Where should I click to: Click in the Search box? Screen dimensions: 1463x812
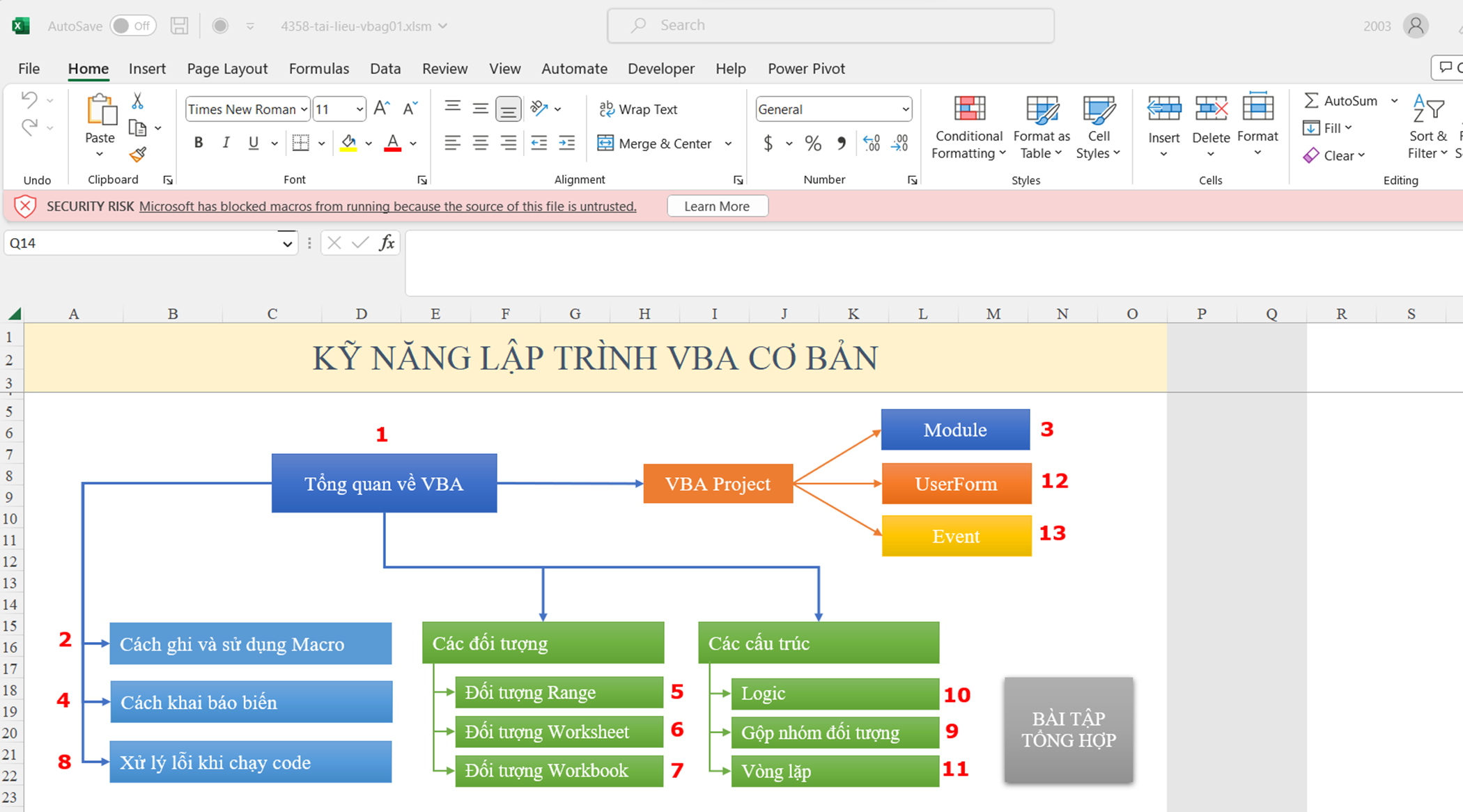point(829,26)
